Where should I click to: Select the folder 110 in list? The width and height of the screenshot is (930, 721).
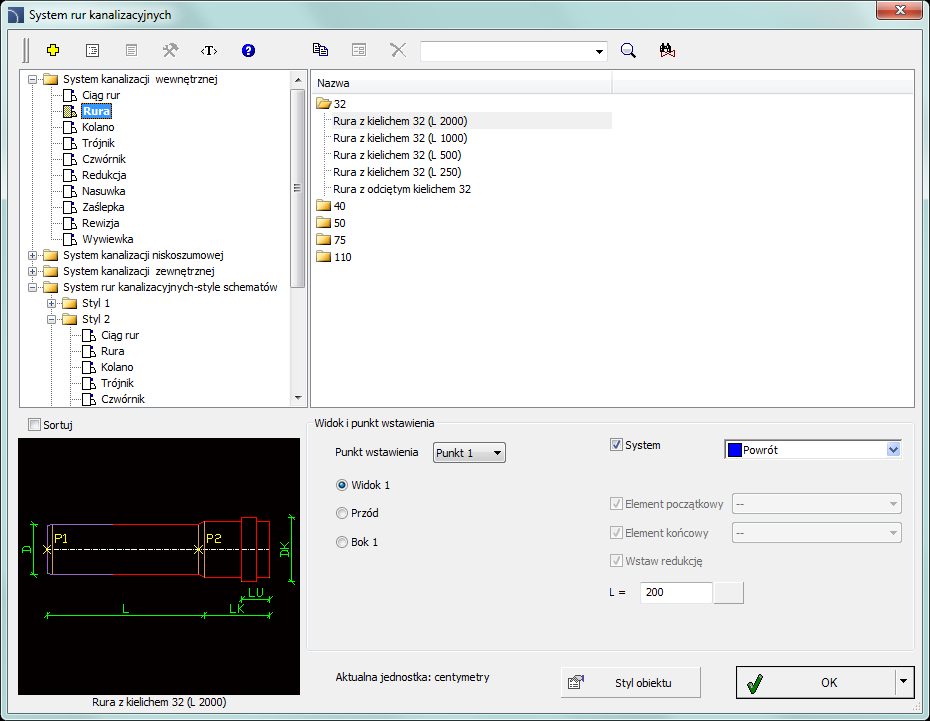tap(334, 257)
